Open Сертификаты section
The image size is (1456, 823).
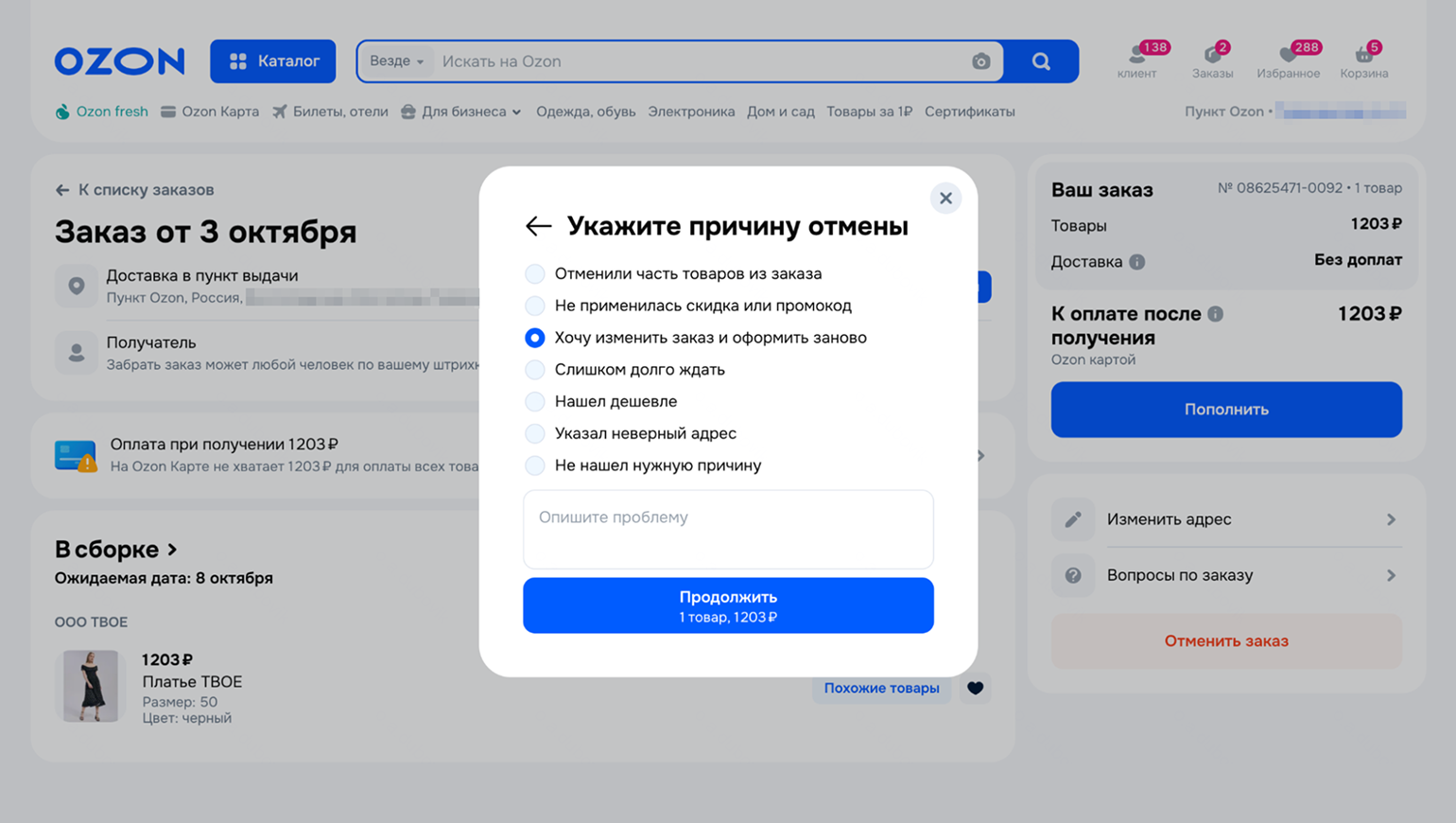[970, 112]
